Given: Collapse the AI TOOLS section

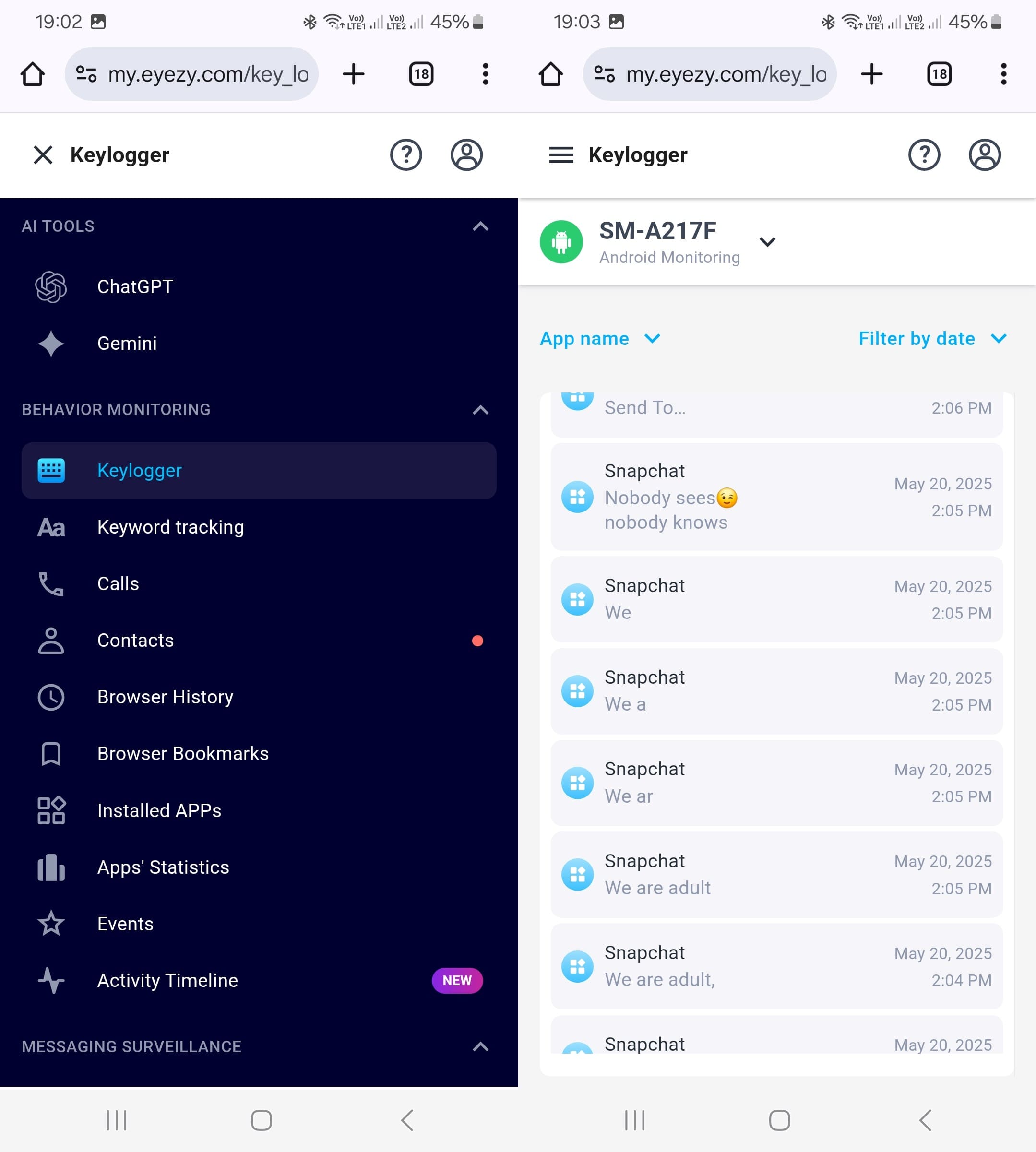Looking at the screenshot, I should point(480,226).
